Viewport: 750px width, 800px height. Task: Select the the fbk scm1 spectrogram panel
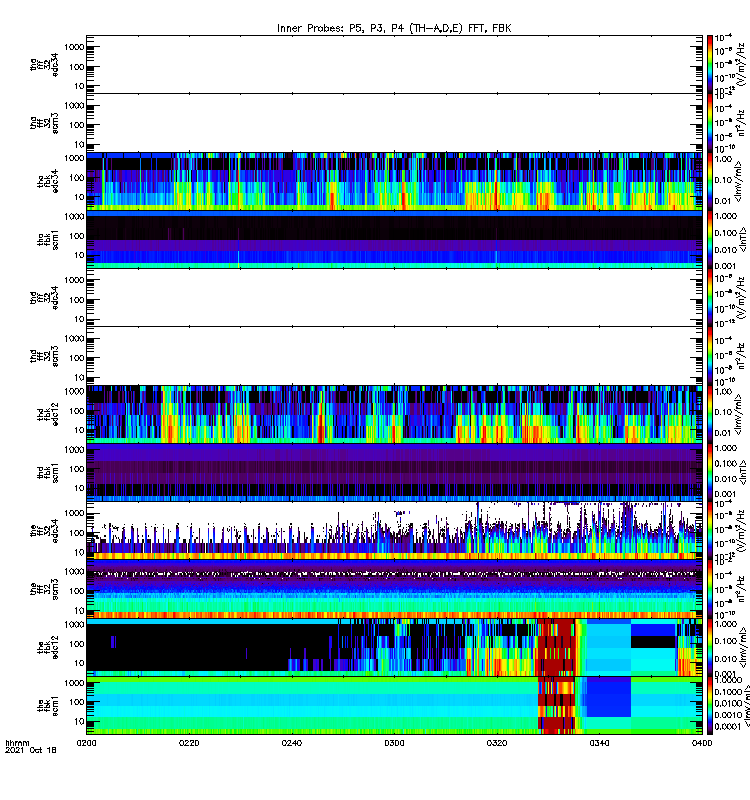click(x=394, y=706)
